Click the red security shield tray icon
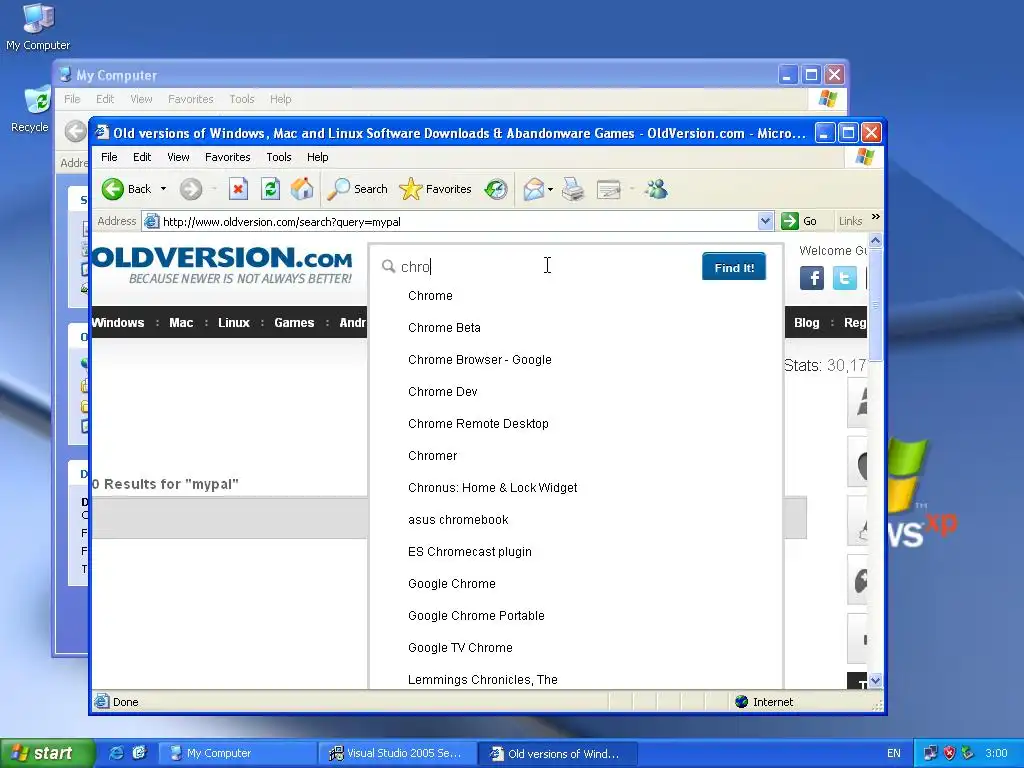 (949, 753)
